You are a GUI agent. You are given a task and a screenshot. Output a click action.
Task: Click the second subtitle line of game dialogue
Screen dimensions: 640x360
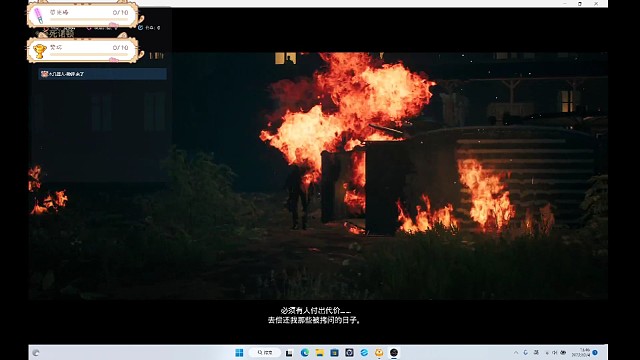click(314, 320)
